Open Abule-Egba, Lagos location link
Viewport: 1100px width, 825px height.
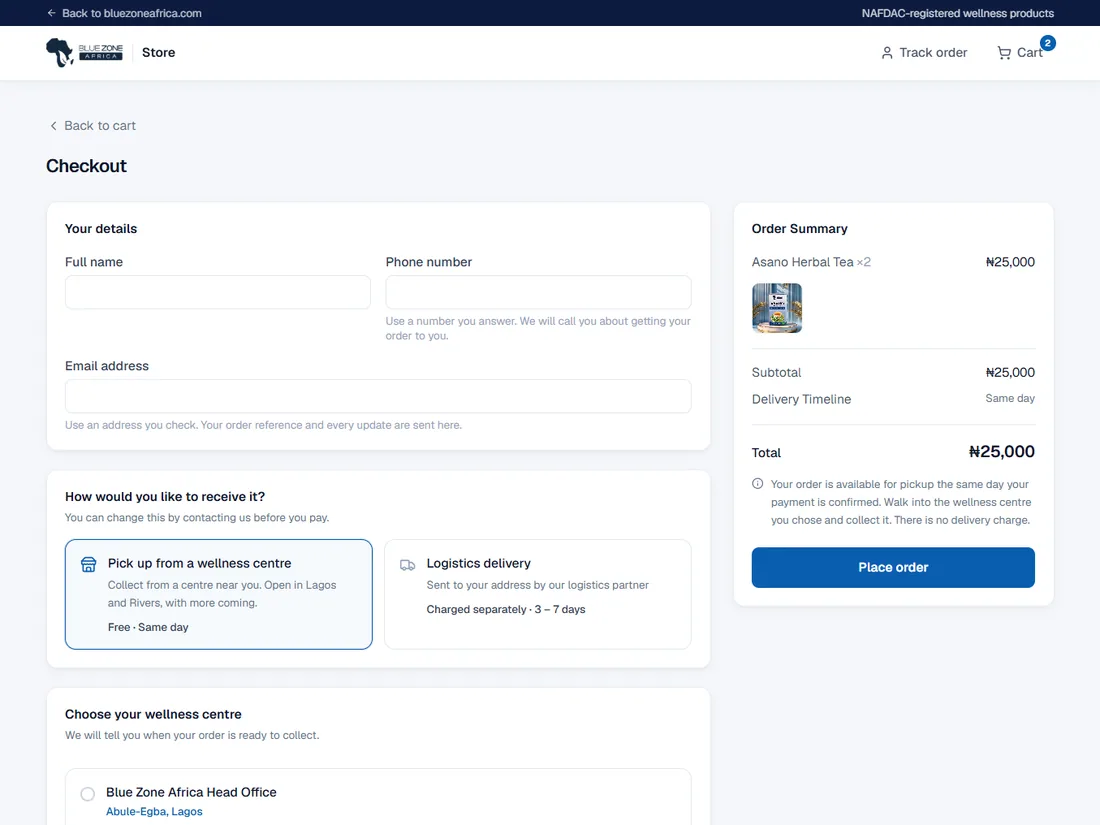click(x=154, y=812)
